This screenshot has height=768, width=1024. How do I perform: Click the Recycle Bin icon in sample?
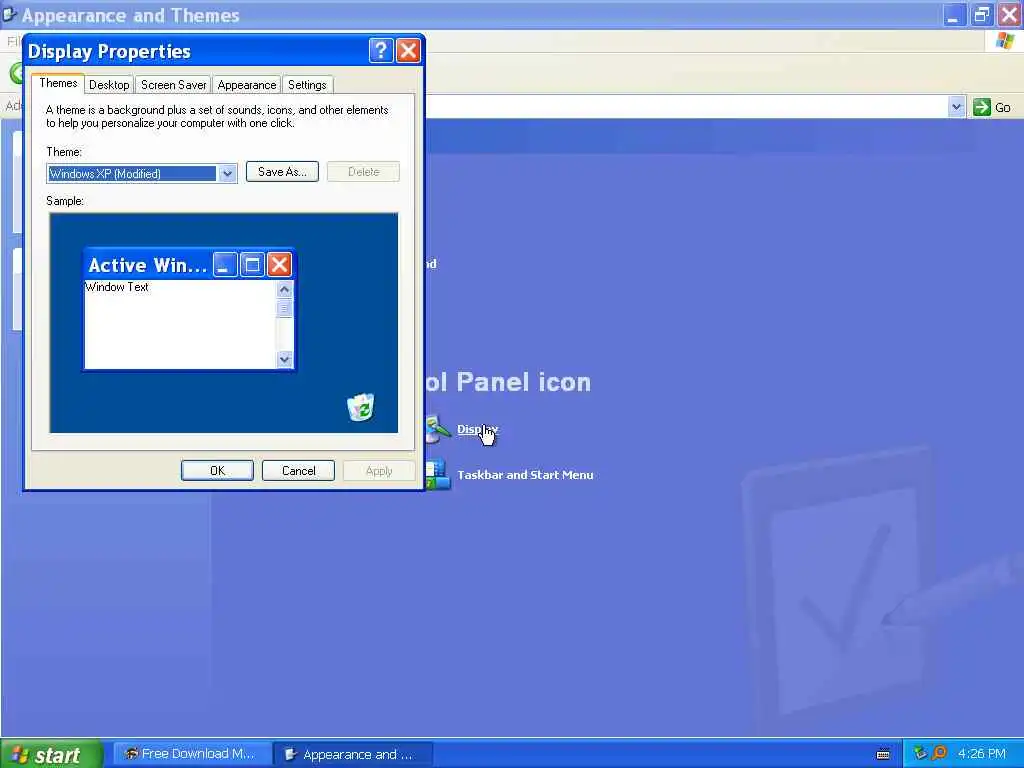pyautogui.click(x=360, y=407)
